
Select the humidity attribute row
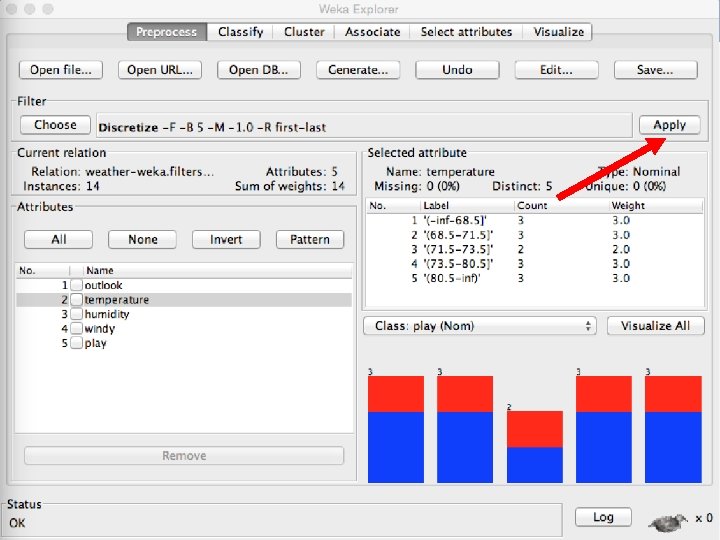point(184,314)
